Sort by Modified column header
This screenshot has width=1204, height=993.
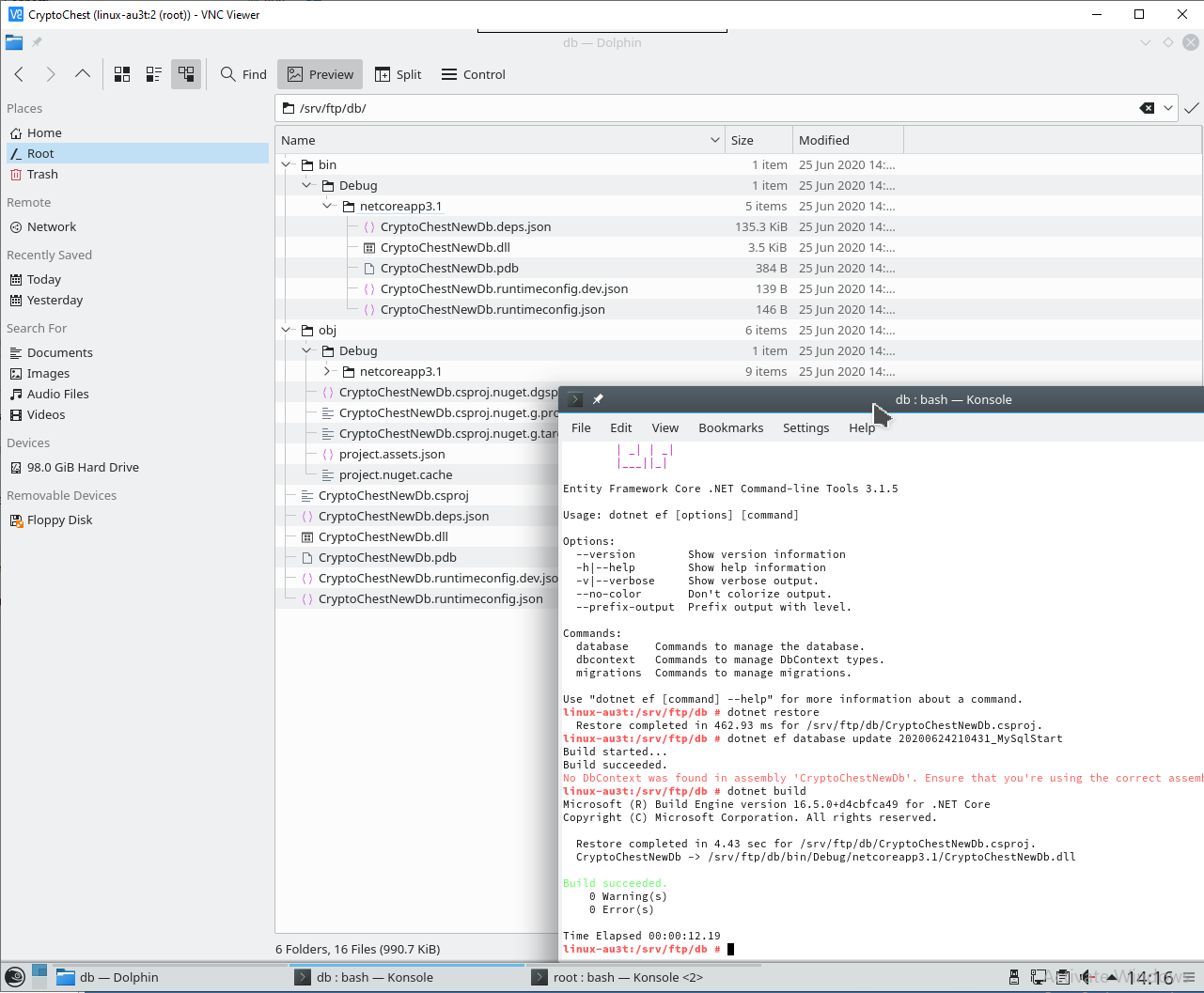pos(848,140)
